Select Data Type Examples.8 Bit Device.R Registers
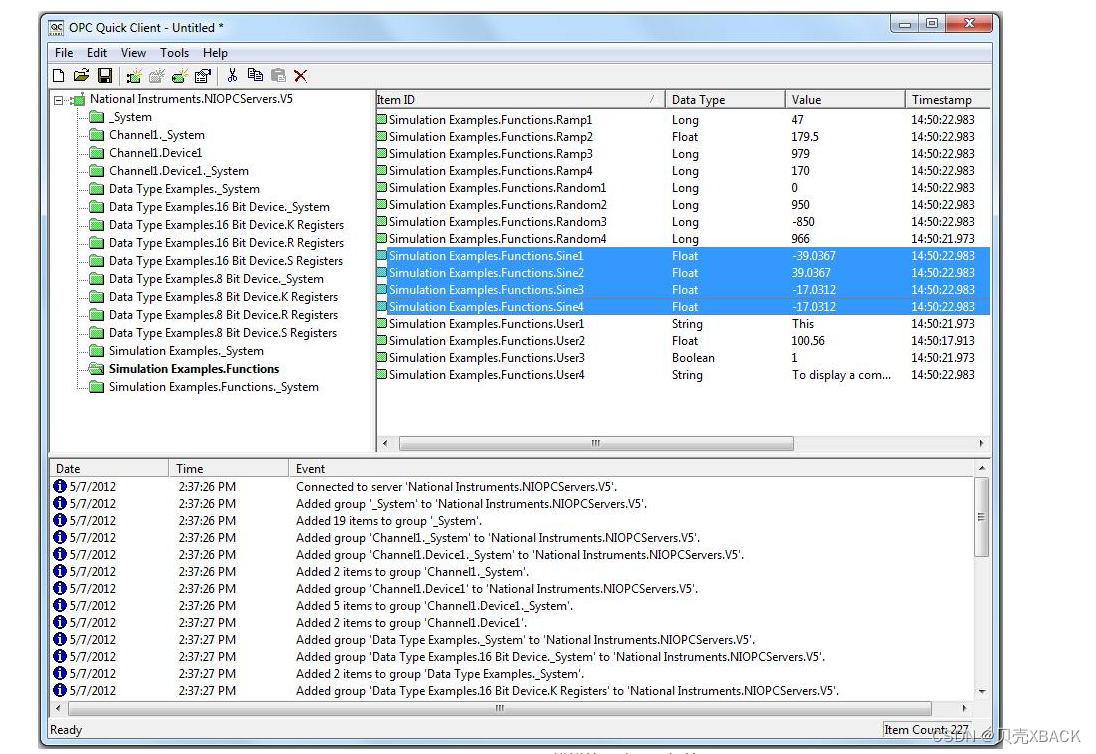1096x754 pixels. tap(223, 315)
